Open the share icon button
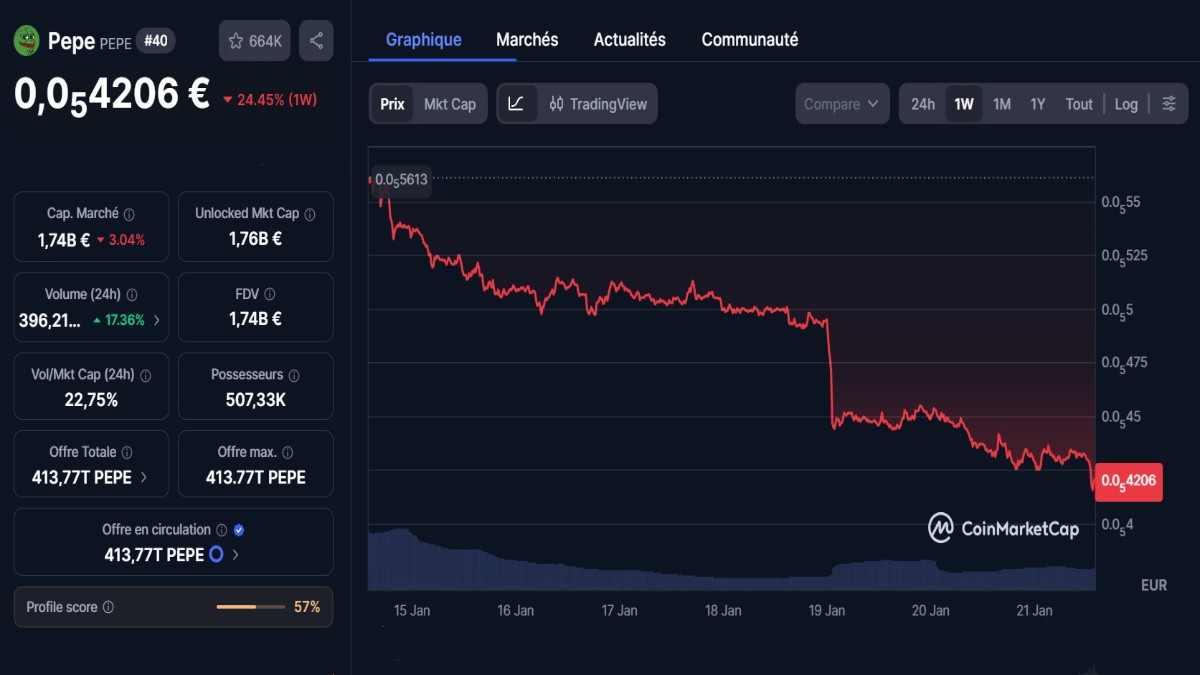The width and height of the screenshot is (1200, 675). point(316,41)
